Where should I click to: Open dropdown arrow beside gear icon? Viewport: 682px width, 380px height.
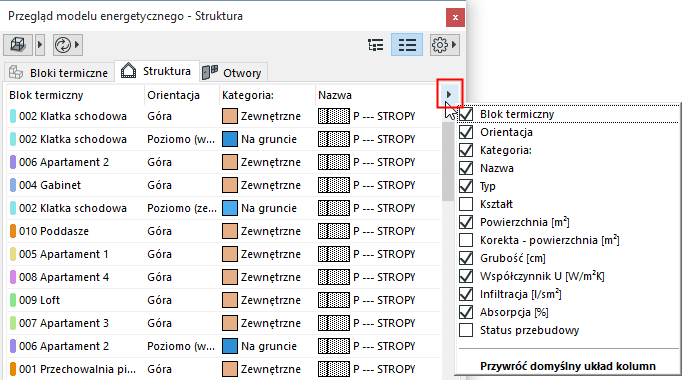pos(454,45)
